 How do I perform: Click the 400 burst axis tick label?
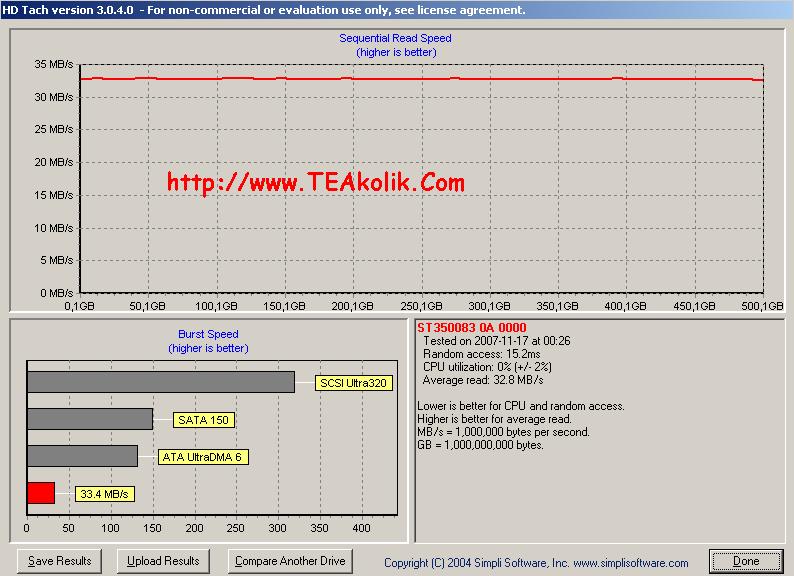point(362,528)
